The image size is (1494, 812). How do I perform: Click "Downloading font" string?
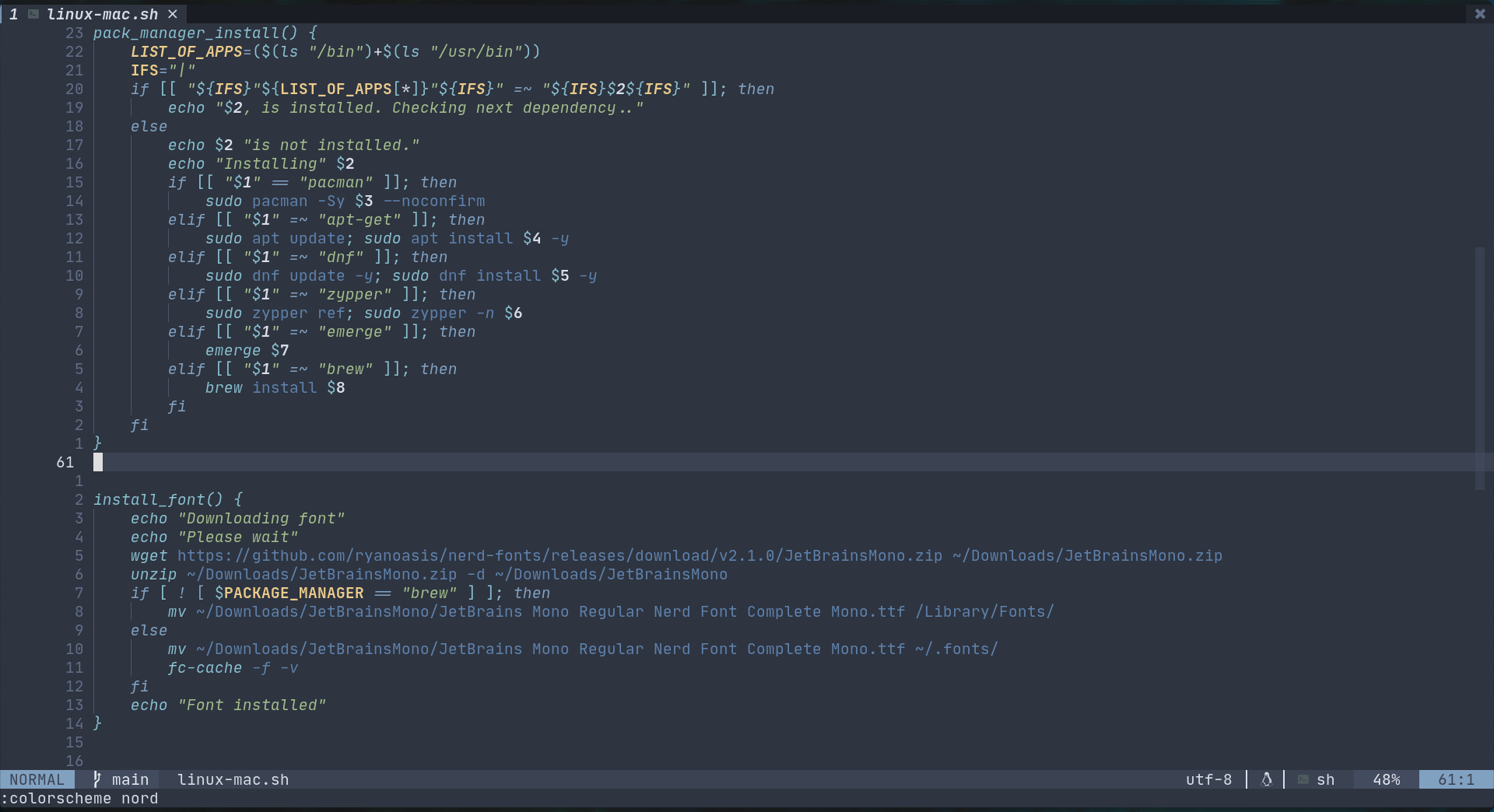pos(261,518)
